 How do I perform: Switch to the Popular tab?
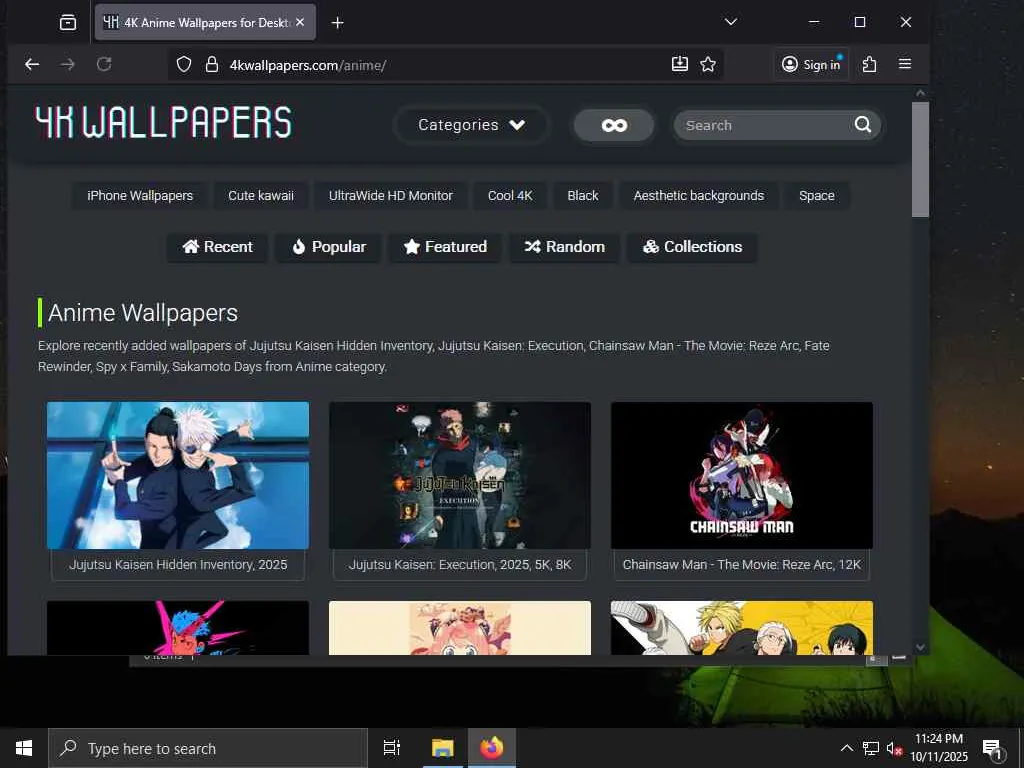[328, 247]
